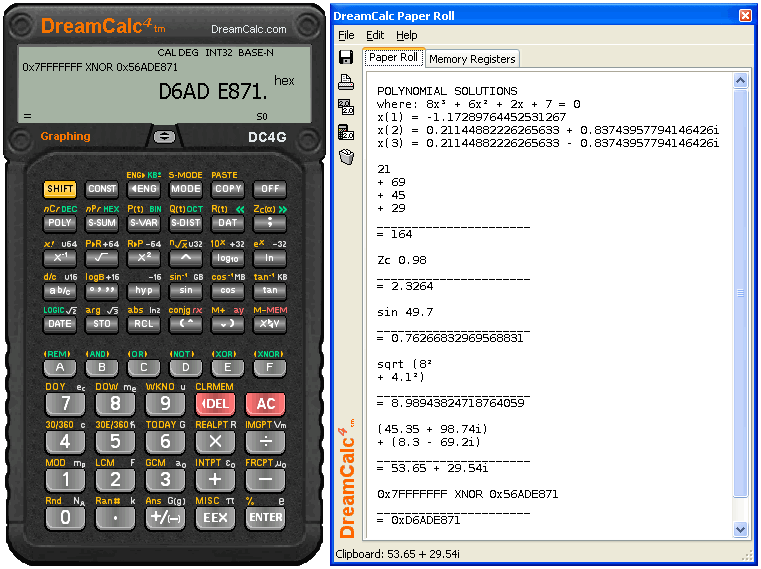
Task: Click the 'POLYNOMIAL SOLUTIONS' line
Action: (447, 91)
